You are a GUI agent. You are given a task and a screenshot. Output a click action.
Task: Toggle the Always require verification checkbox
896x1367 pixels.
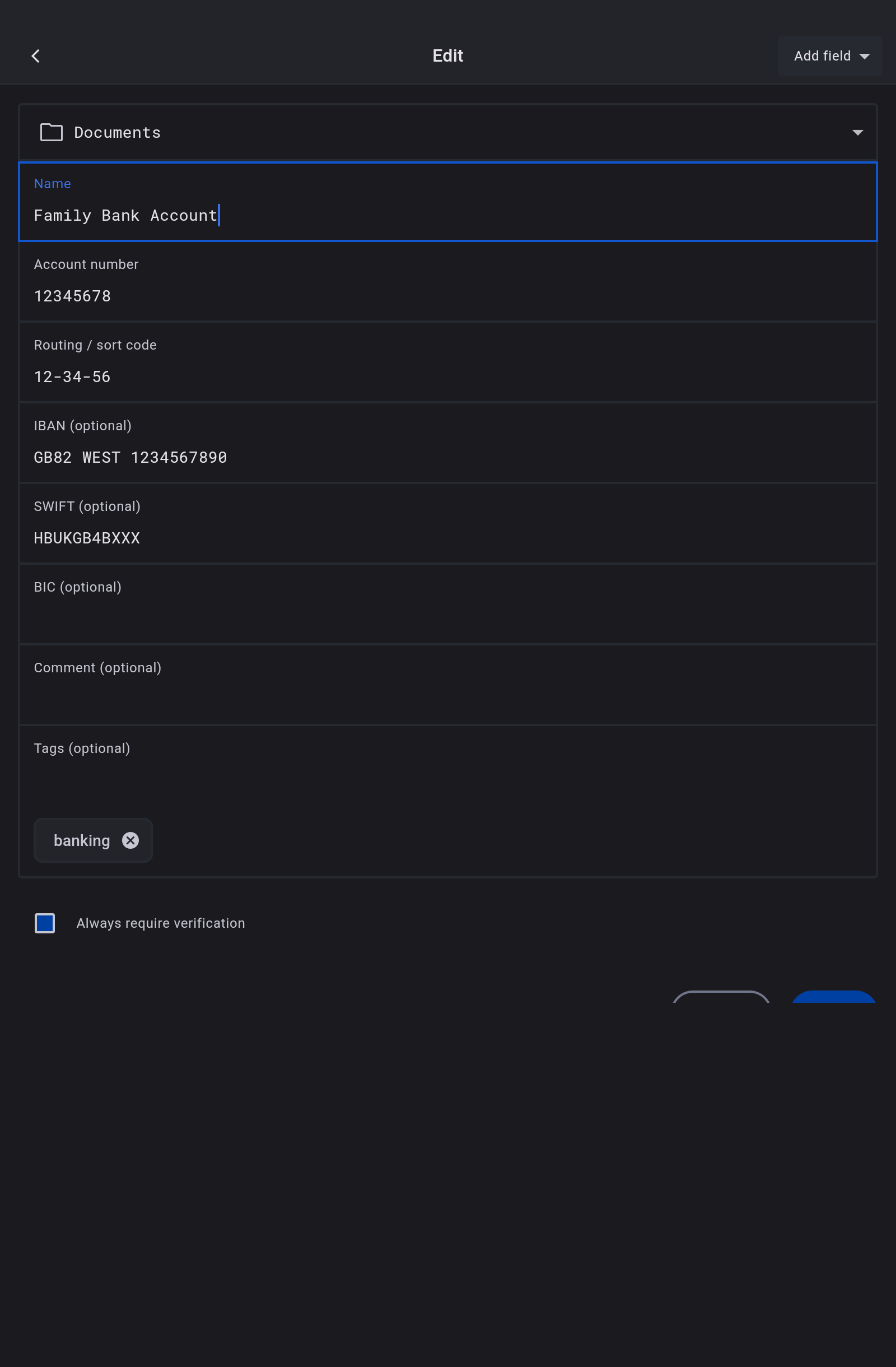click(45, 923)
